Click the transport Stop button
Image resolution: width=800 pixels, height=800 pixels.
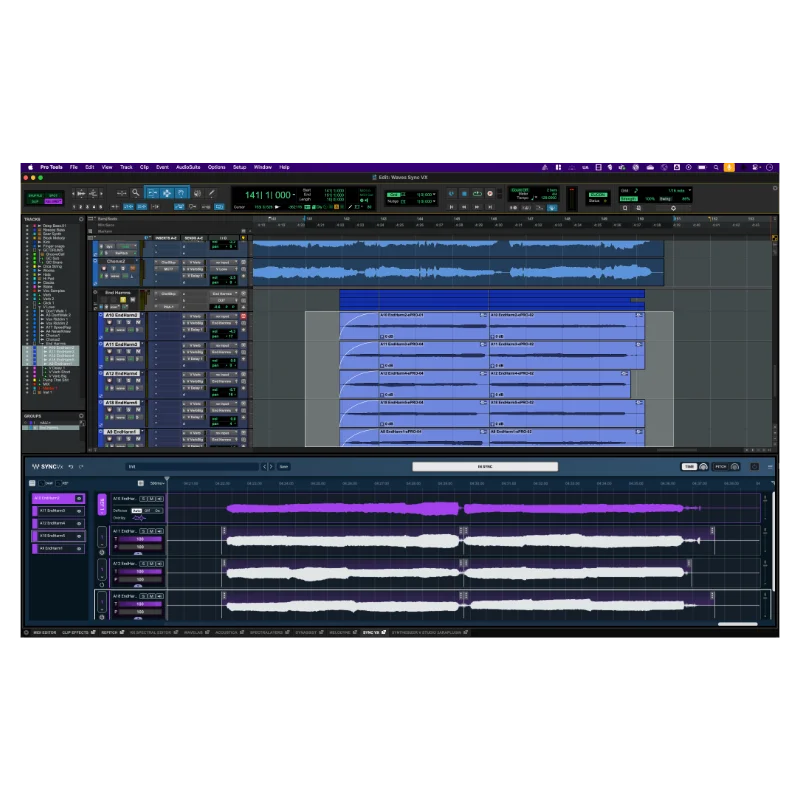coord(464,193)
